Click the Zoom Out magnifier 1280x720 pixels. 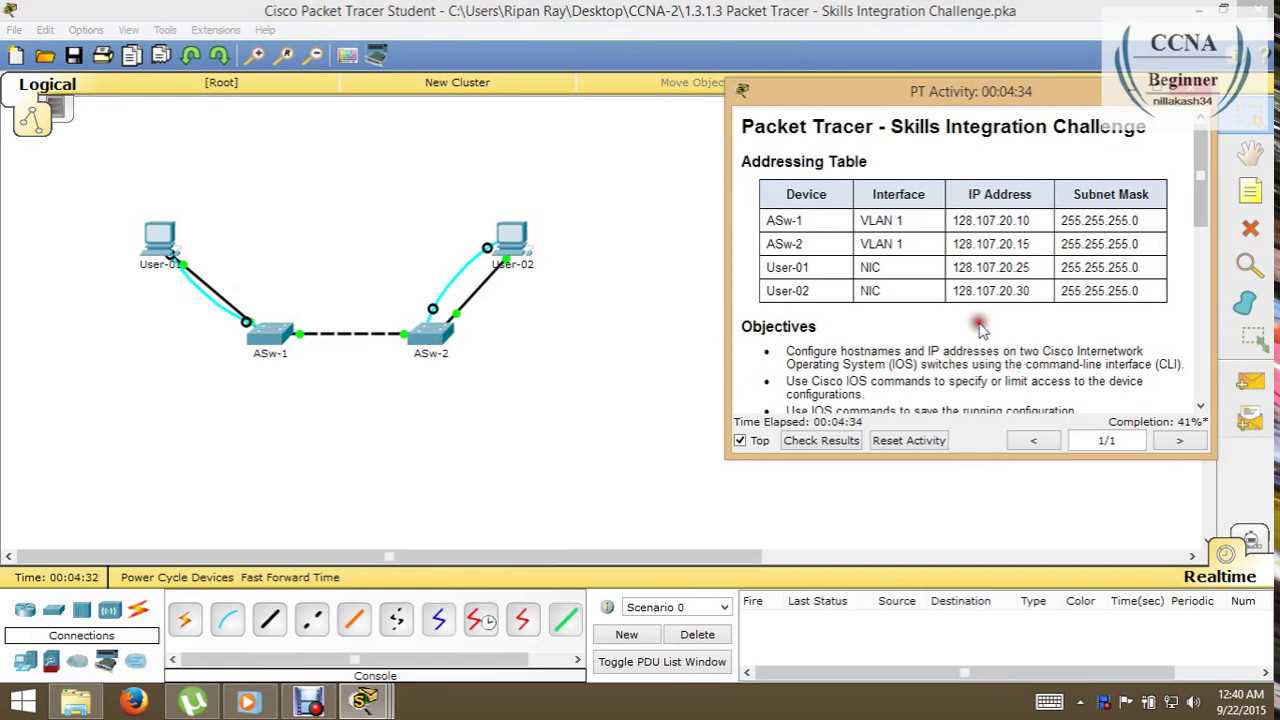[313, 56]
